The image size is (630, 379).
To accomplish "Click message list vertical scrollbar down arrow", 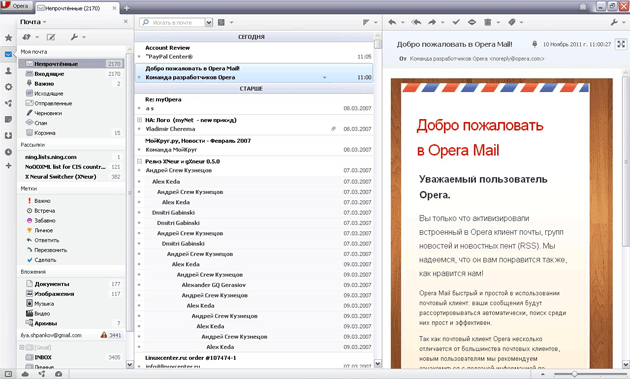I will (x=378, y=363).
